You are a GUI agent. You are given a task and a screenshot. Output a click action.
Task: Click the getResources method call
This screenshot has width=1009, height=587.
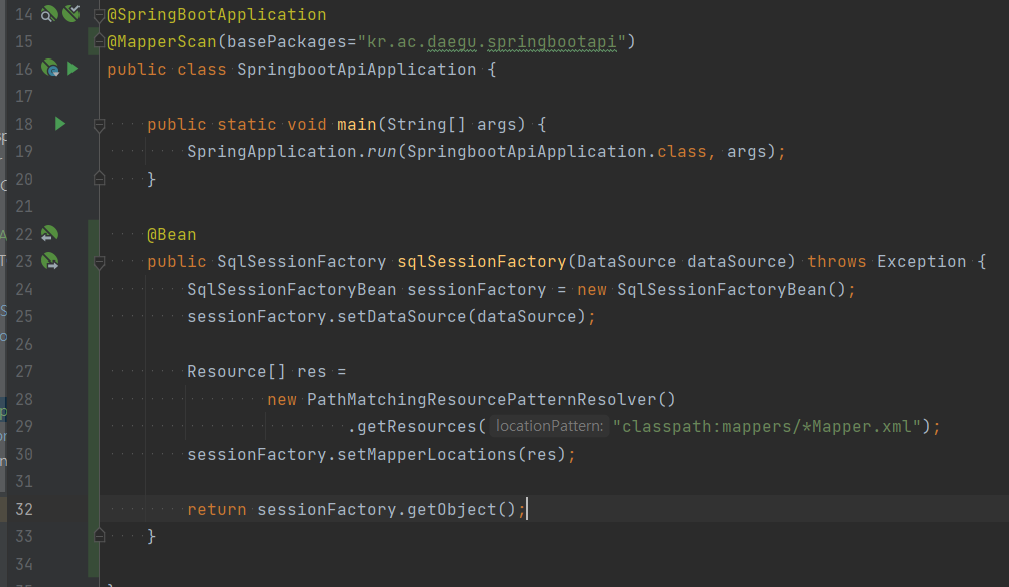(416, 427)
